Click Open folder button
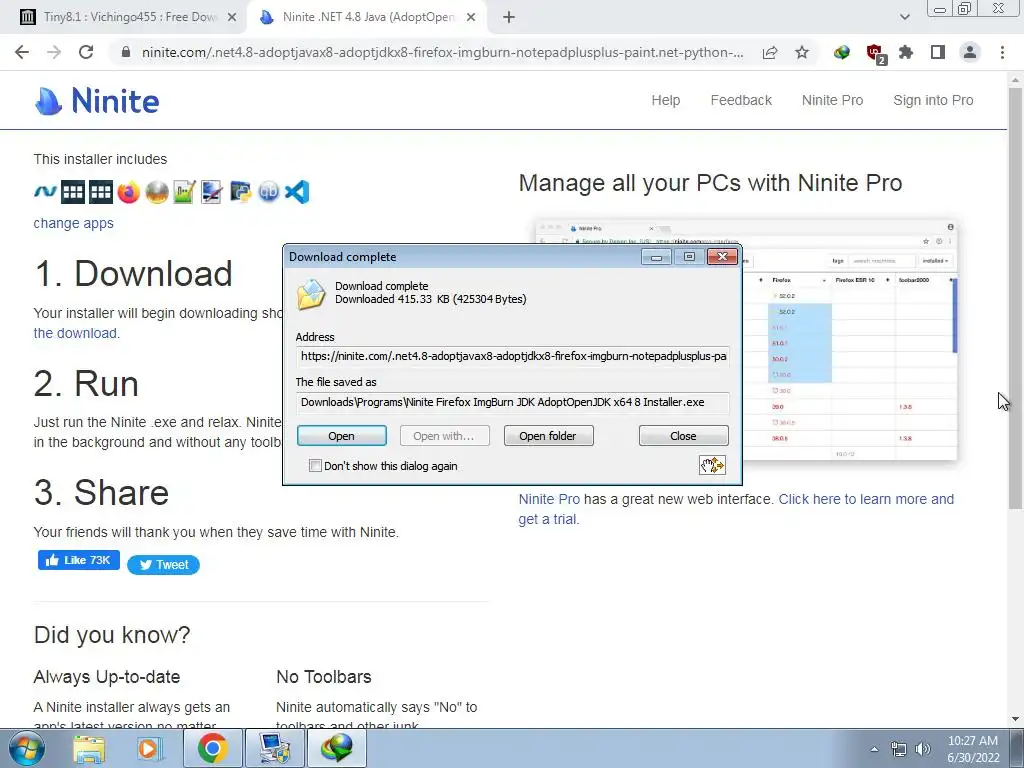 coord(548,436)
